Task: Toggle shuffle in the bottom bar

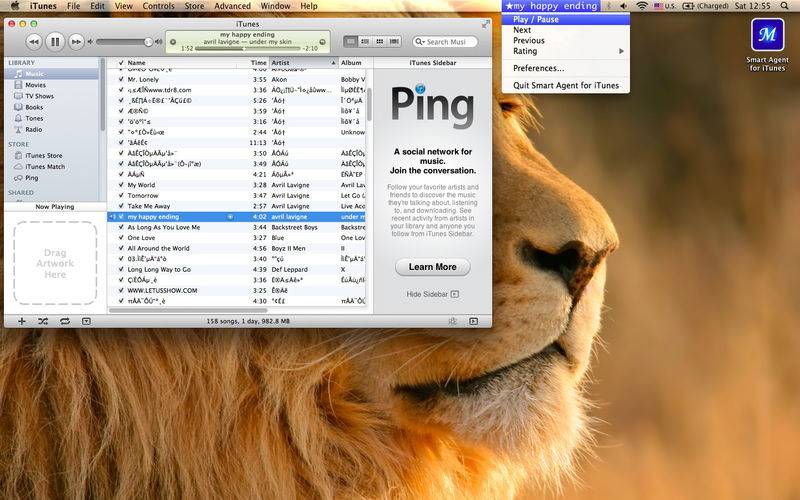Action: coord(43,321)
